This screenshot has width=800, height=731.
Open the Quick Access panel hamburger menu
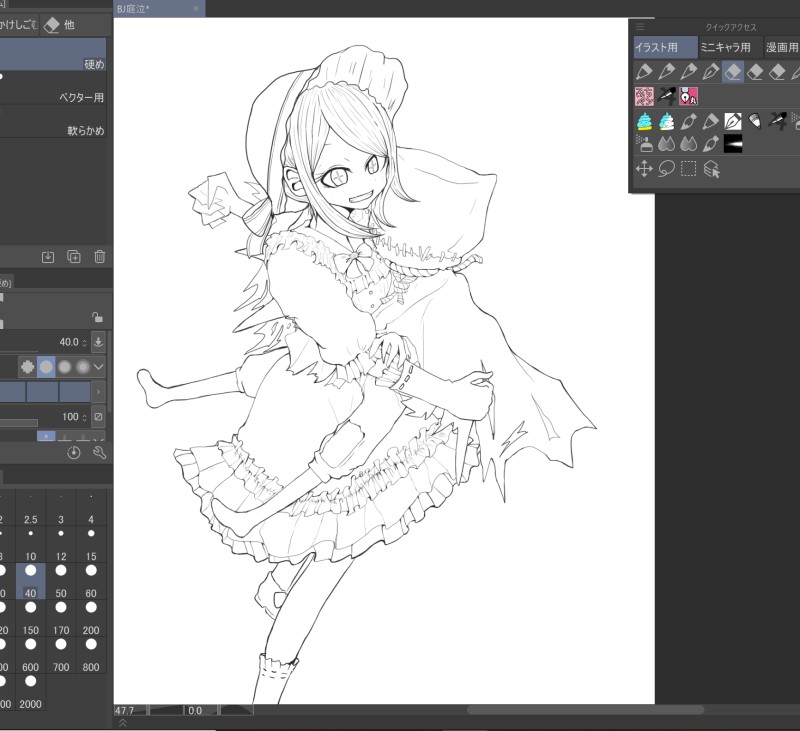[640, 27]
